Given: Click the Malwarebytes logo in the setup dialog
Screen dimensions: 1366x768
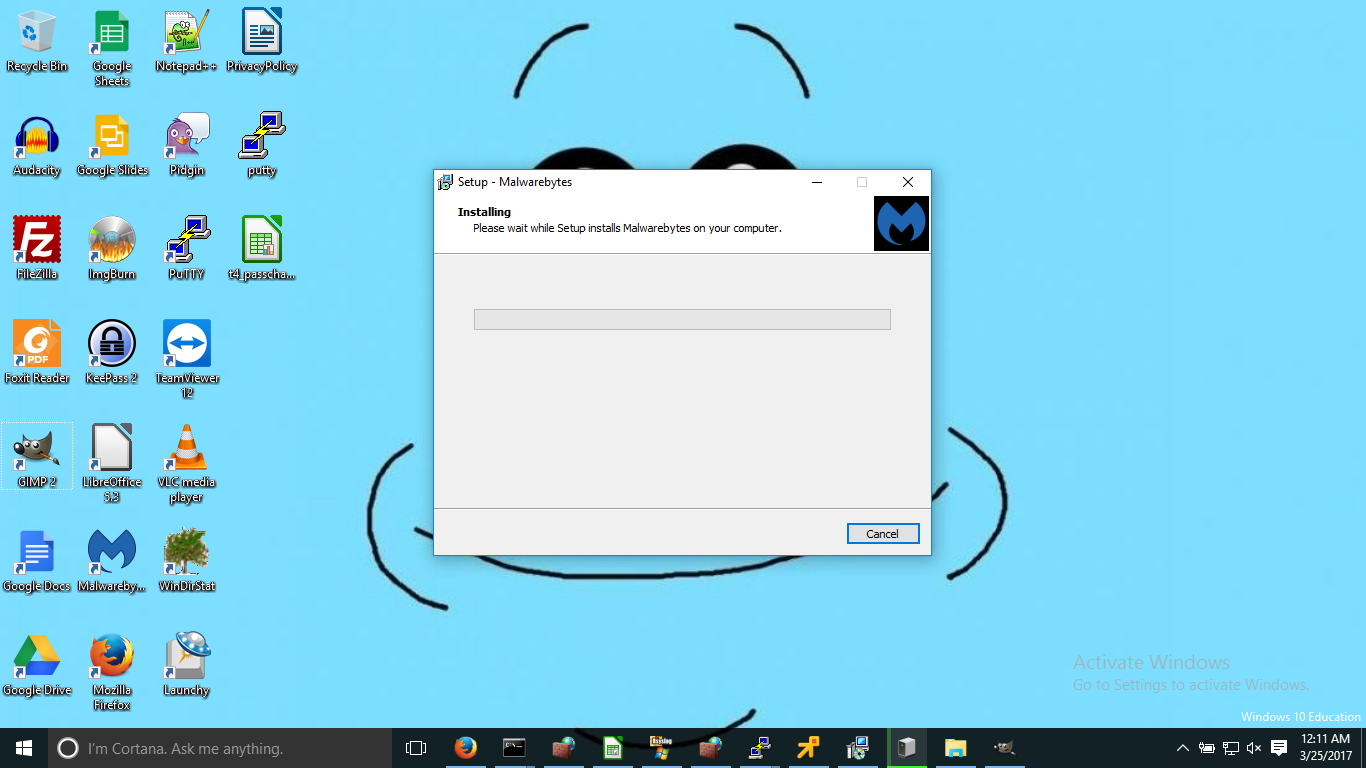Looking at the screenshot, I should tap(901, 223).
